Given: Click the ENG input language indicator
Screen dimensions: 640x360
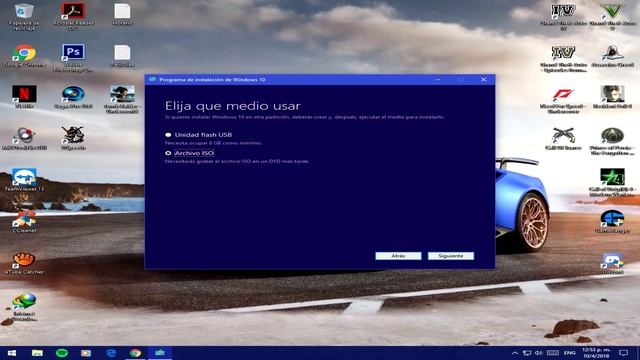Looking at the screenshot, I should (570, 353).
